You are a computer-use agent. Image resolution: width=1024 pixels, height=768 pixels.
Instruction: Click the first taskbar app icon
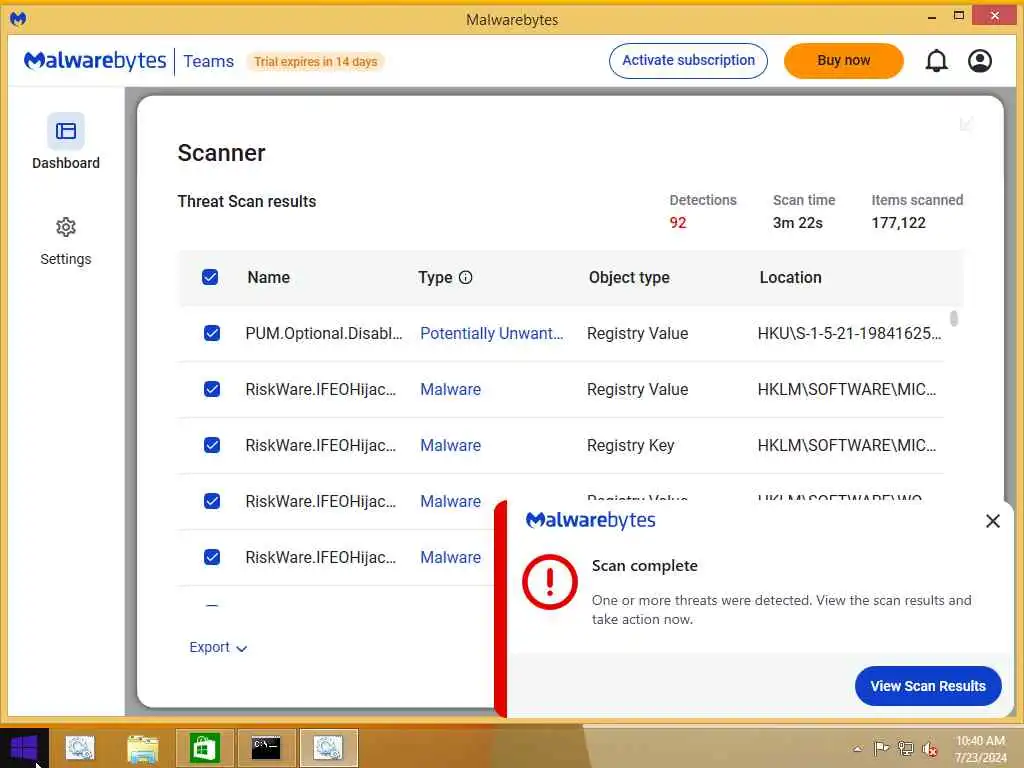[80, 748]
